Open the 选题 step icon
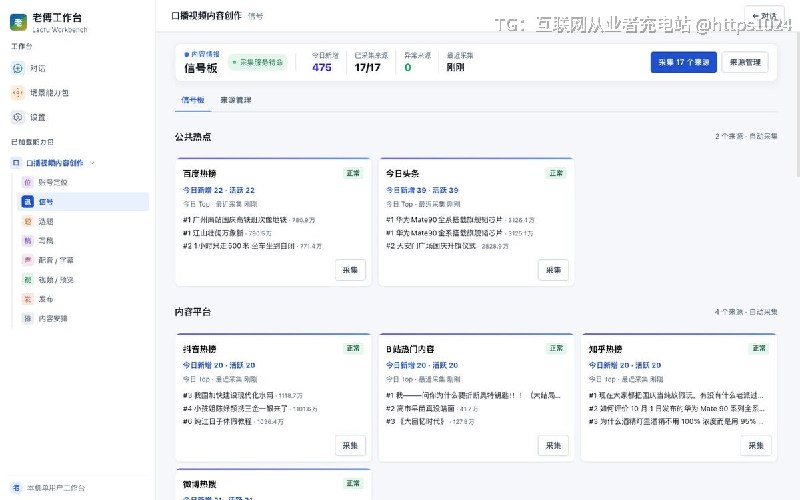The height and width of the screenshot is (500, 800). coord(28,221)
